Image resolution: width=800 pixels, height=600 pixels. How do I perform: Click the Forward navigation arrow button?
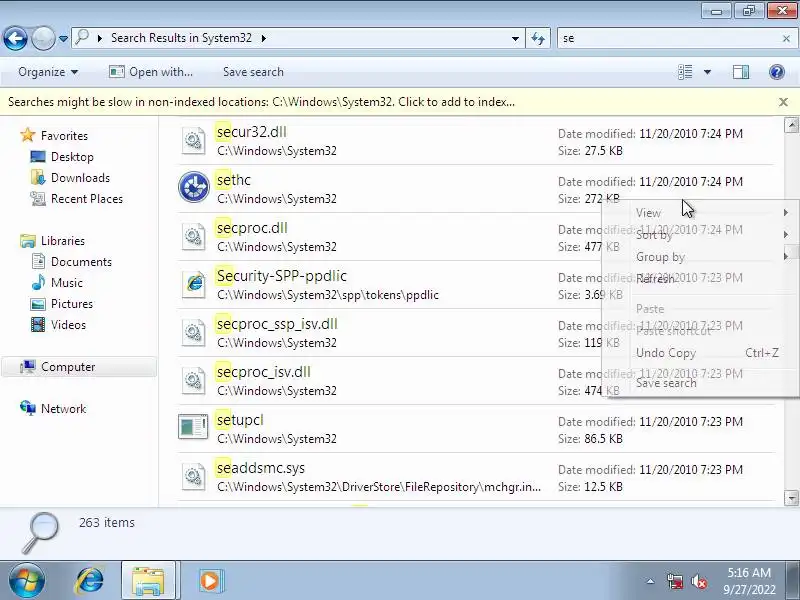click(43, 38)
